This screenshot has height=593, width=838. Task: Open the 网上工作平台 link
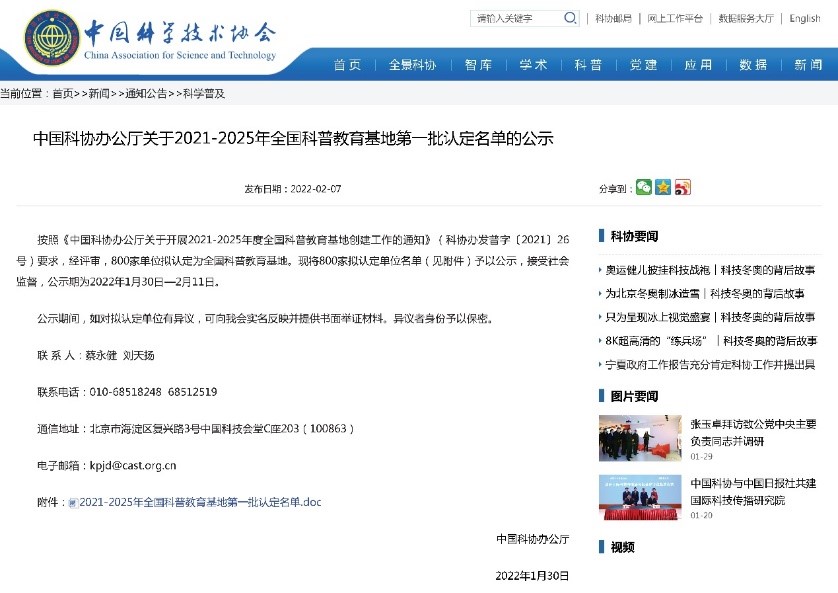(675, 19)
